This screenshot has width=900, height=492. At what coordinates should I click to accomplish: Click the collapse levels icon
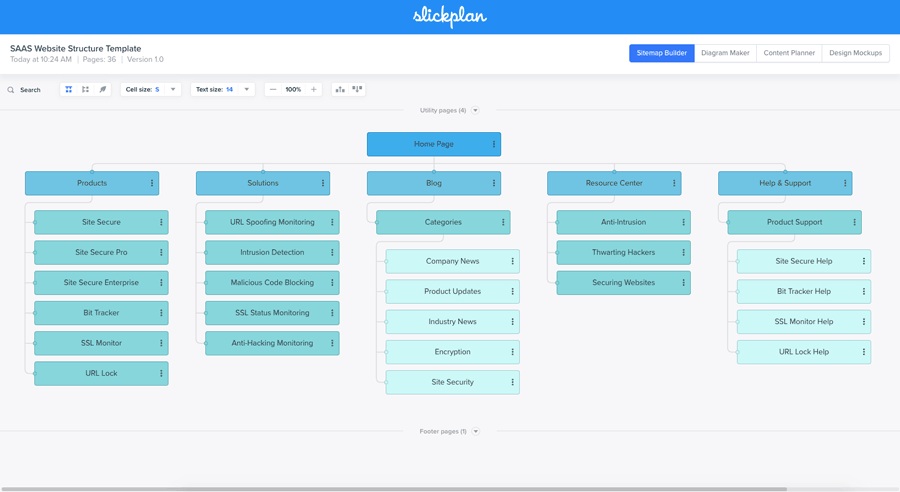tap(340, 90)
